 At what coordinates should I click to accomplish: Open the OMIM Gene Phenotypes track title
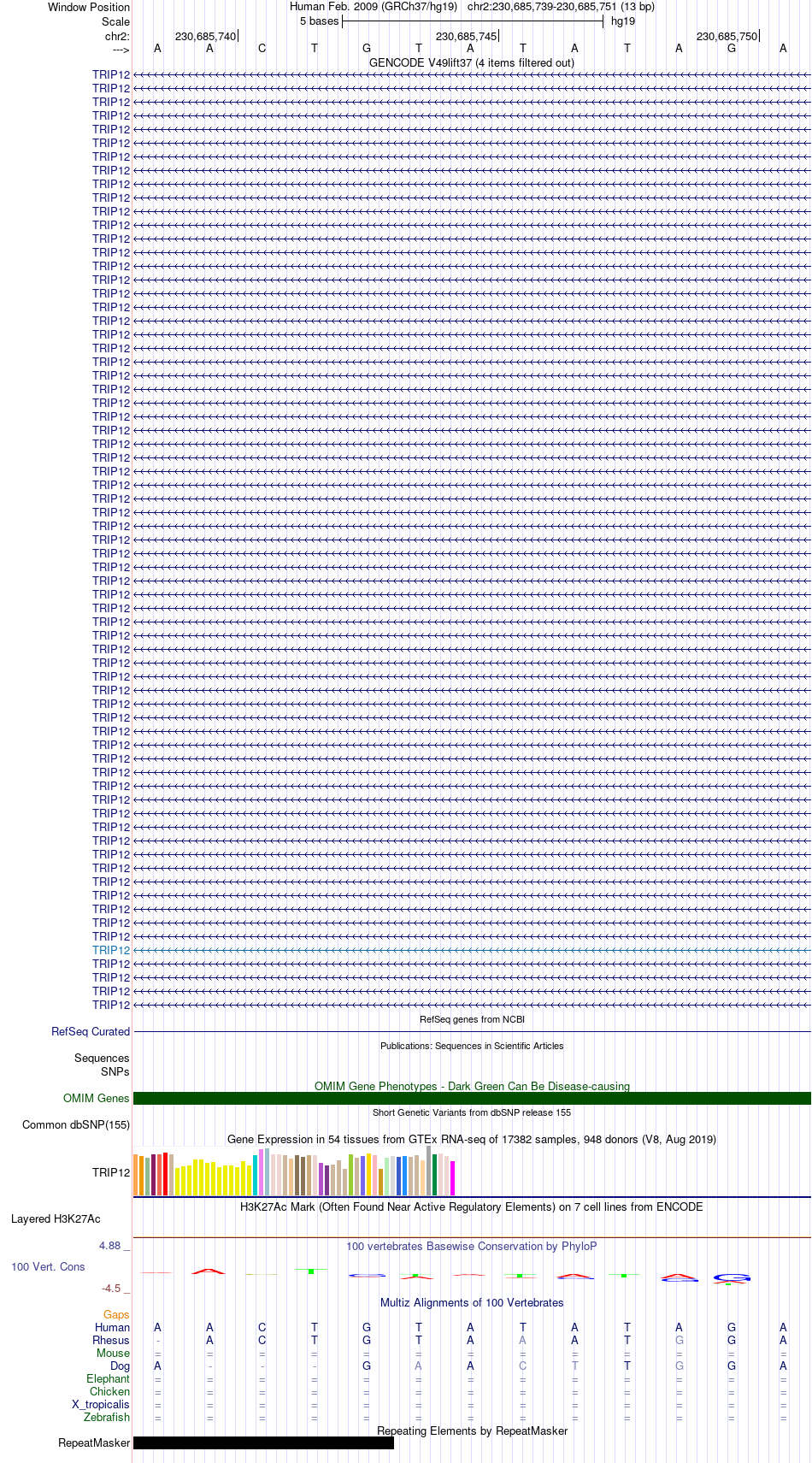472,1086
